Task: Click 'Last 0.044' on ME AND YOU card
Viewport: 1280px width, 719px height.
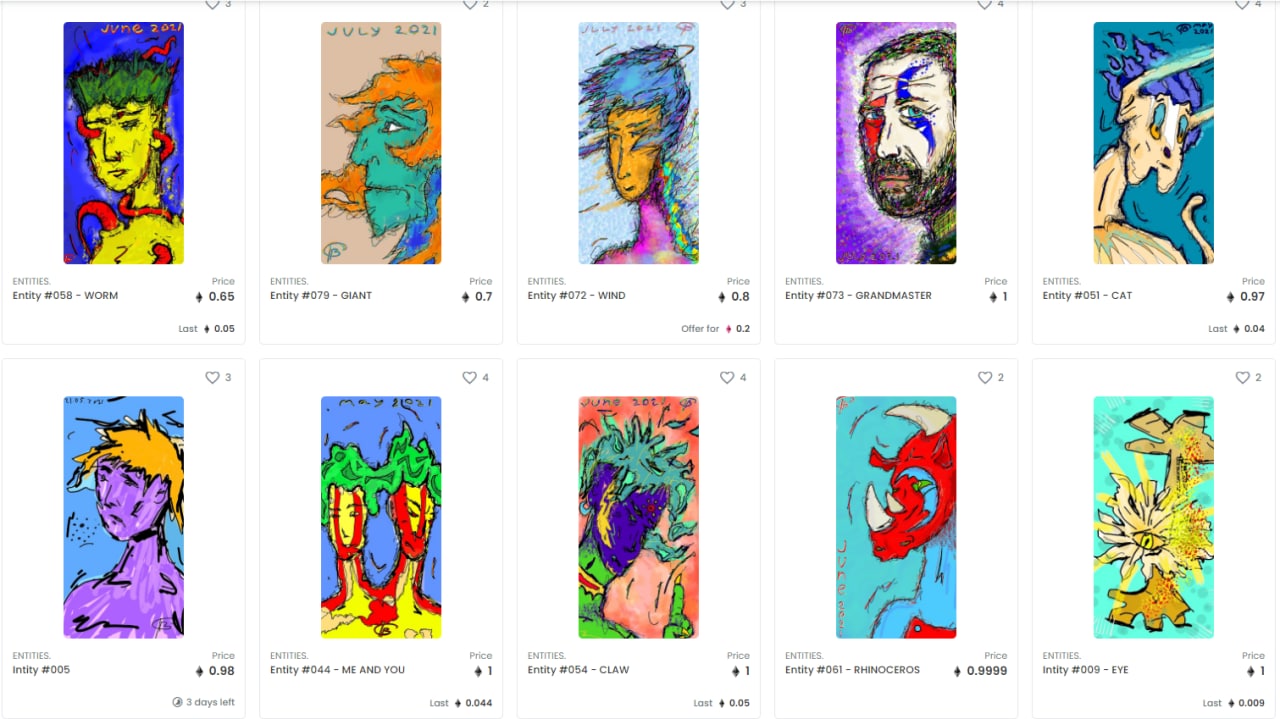Action: point(461,703)
